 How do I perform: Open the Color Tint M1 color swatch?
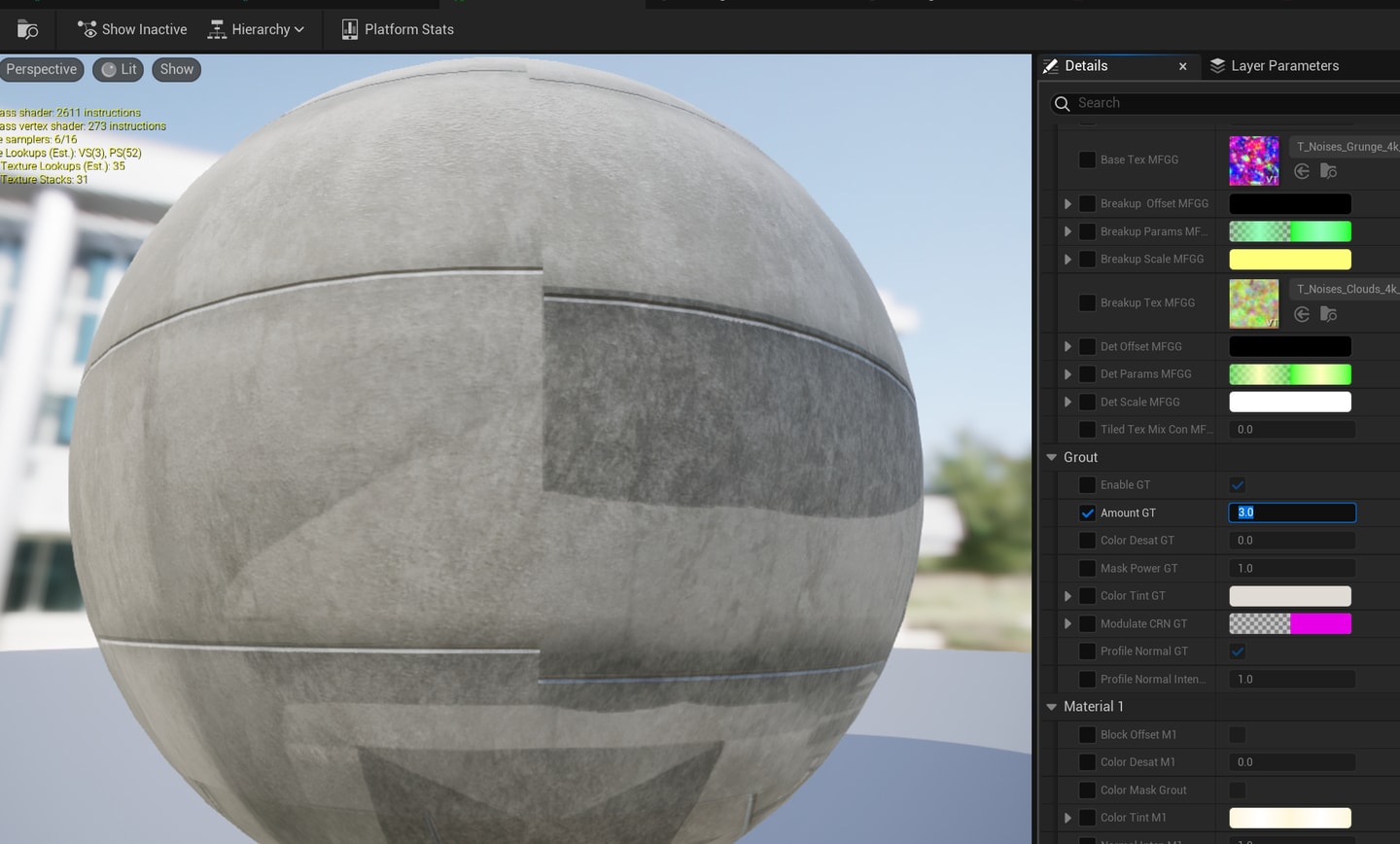click(1290, 818)
